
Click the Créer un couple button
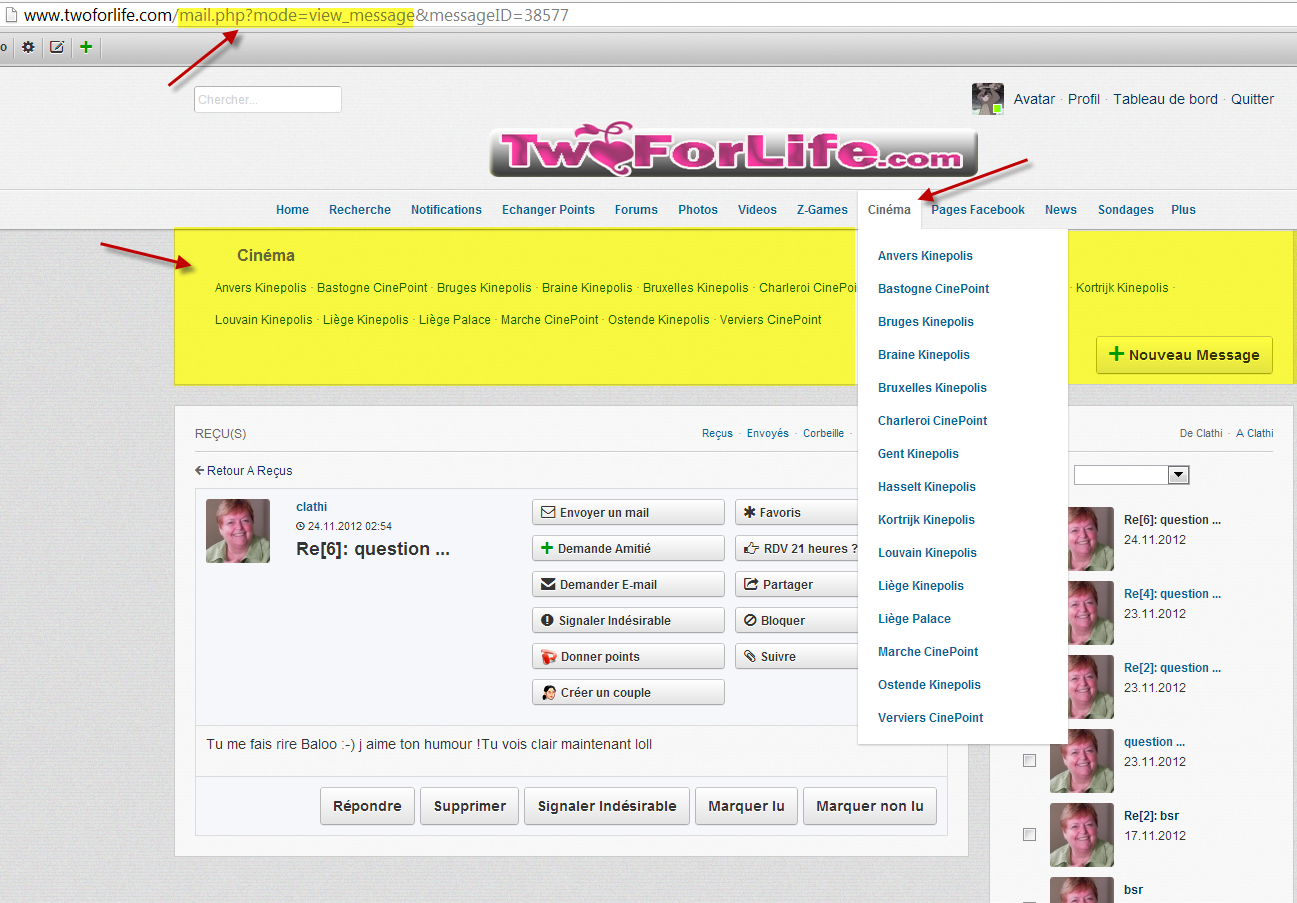point(628,693)
